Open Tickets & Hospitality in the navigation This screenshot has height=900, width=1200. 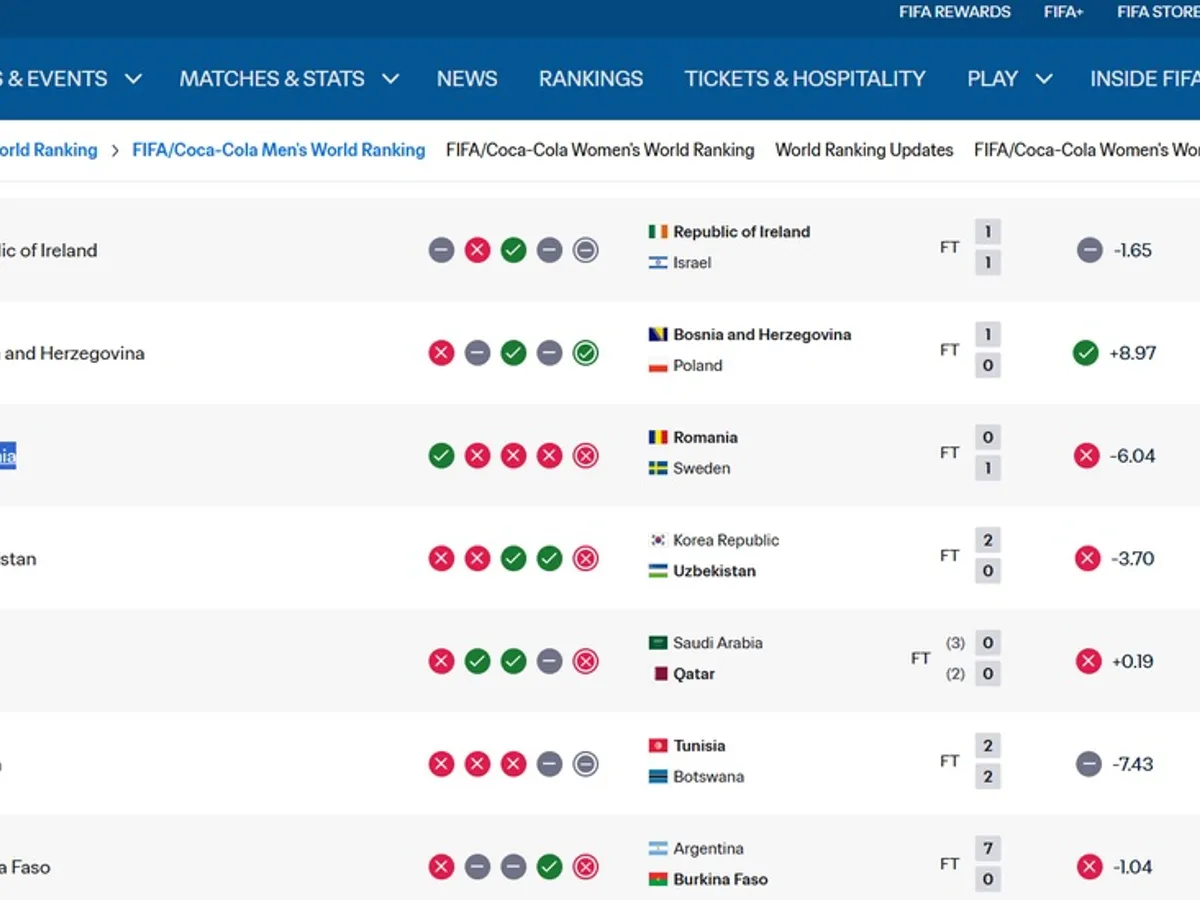[805, 79]
